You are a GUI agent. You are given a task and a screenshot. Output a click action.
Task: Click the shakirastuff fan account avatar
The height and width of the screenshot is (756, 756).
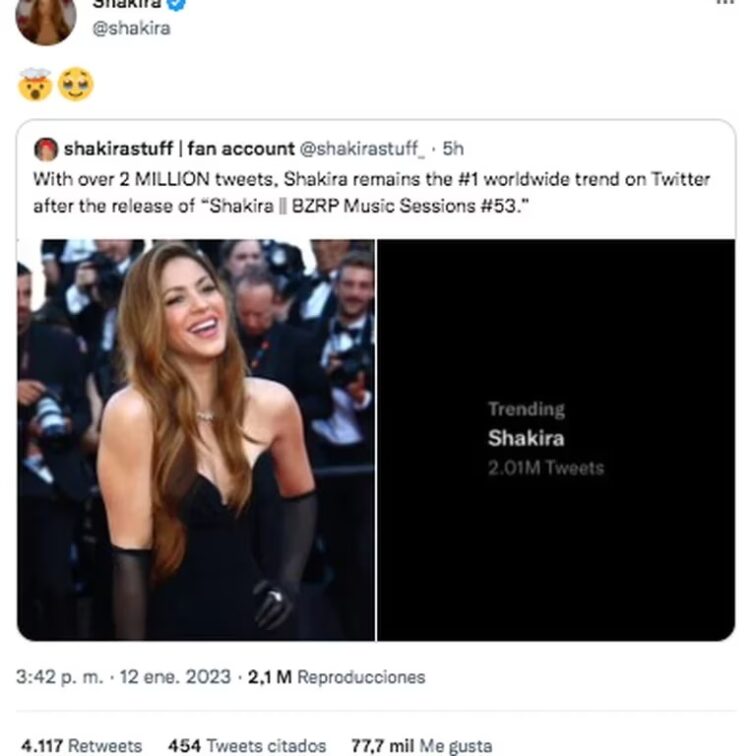(46, 150)
